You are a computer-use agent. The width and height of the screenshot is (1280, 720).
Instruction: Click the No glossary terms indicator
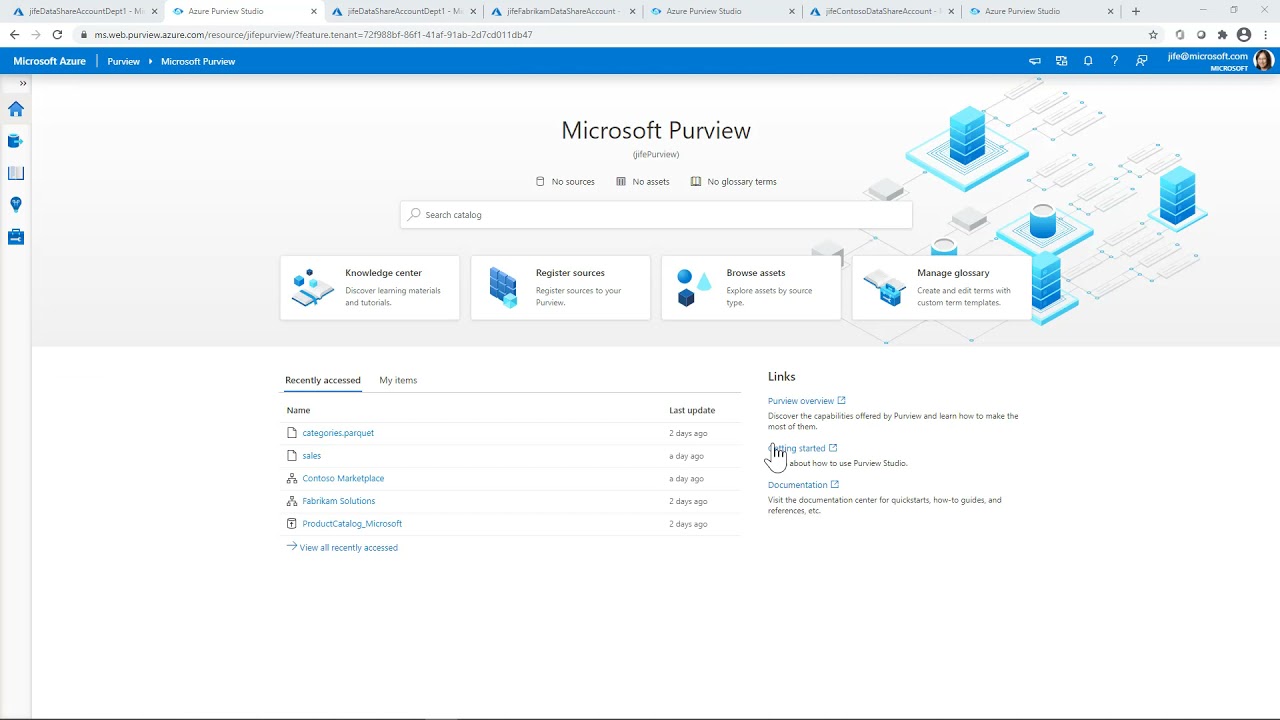(733, 182)
